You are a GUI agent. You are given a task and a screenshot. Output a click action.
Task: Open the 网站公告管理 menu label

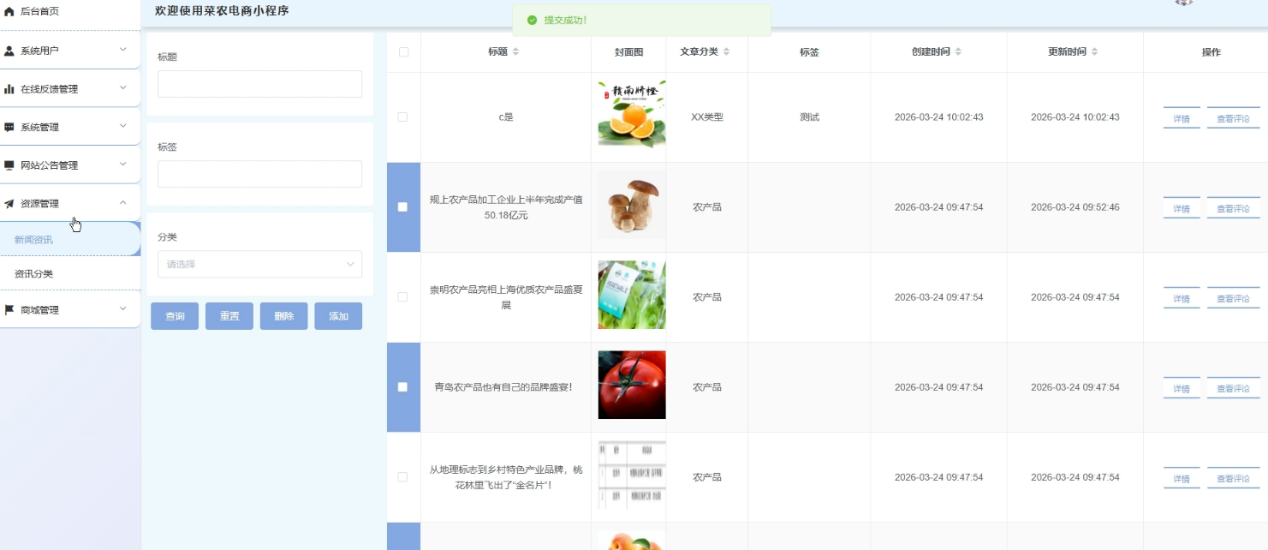point(49,165)
